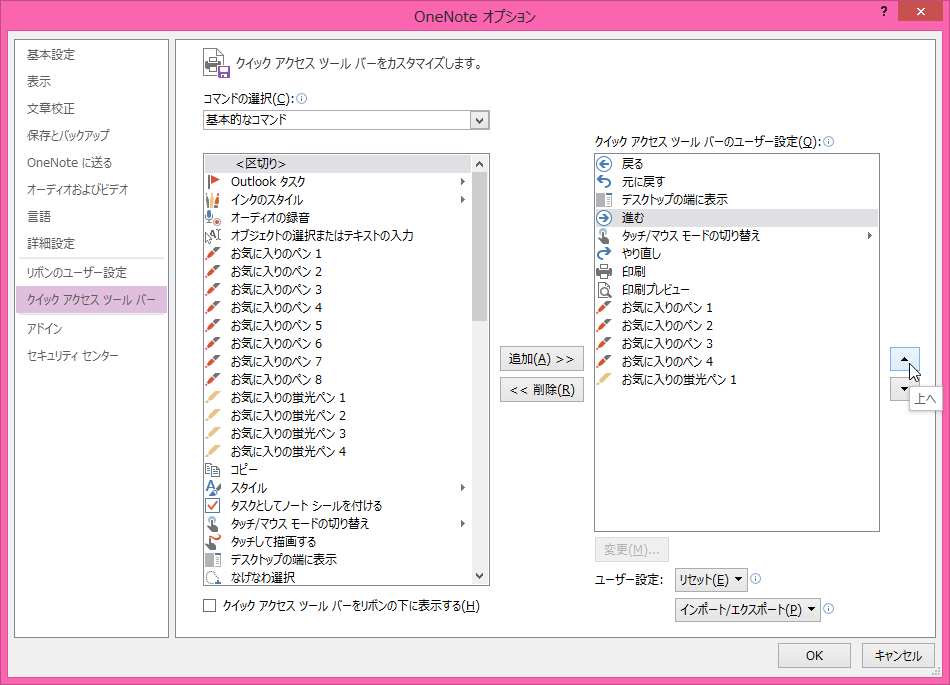Select 元に戻す undo icon in toolbar list

(x=604, y=181)
